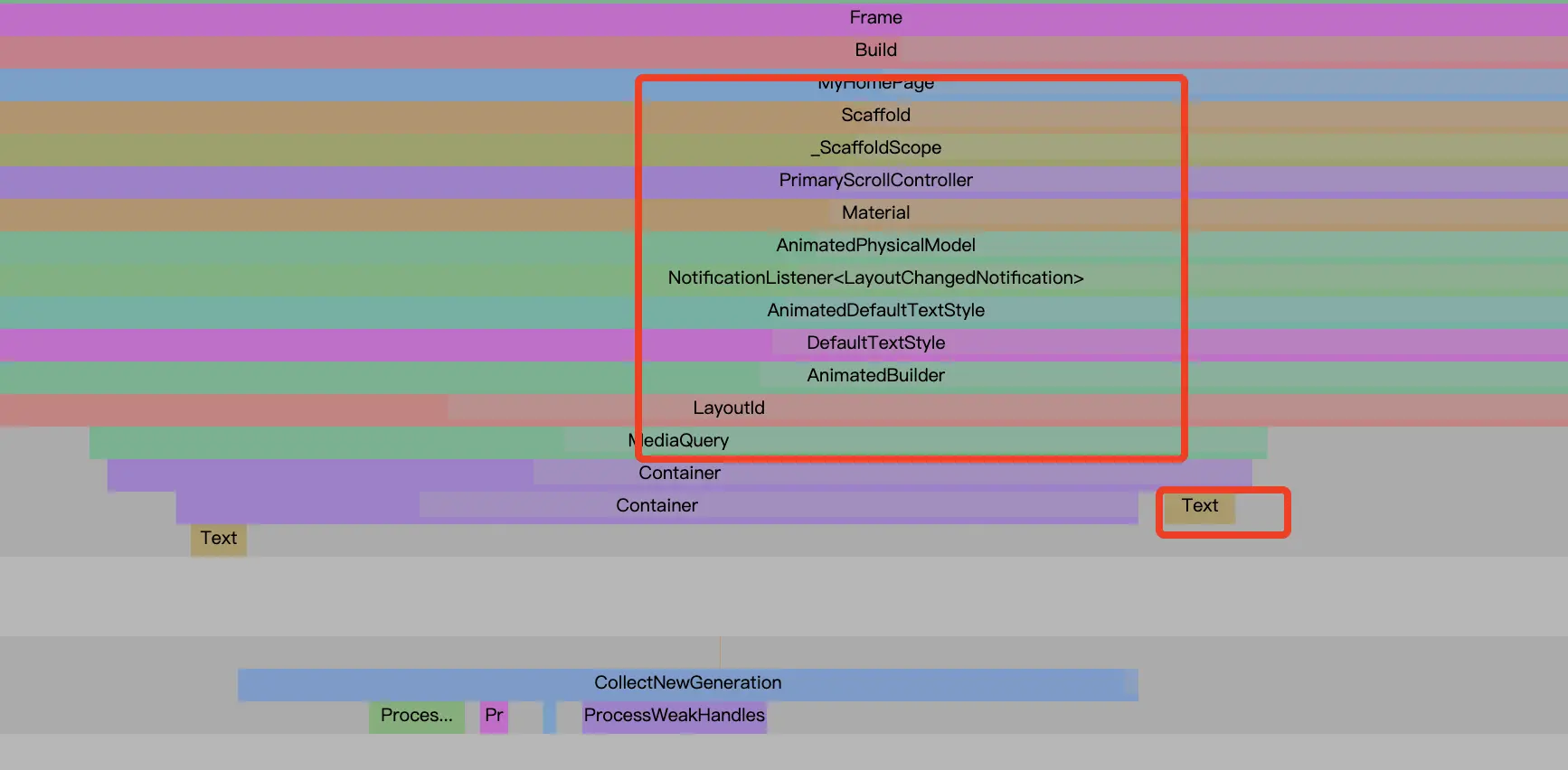The image size is (1568, 770).
Task: Select the CollectNewGeneration GC event
Action: [687, 684]
